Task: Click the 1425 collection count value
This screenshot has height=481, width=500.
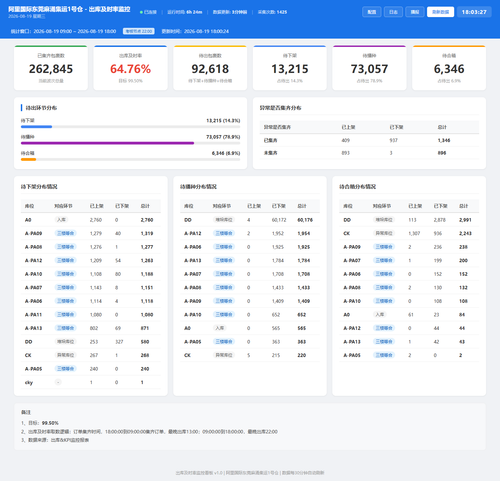Action: [282, 12]
